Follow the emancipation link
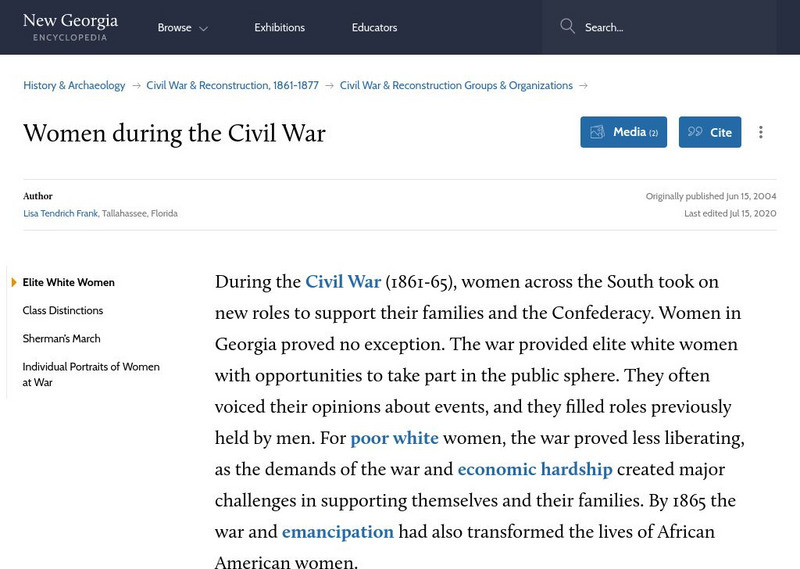This screenshot has height=569, width=800. (x=338, y=532)
